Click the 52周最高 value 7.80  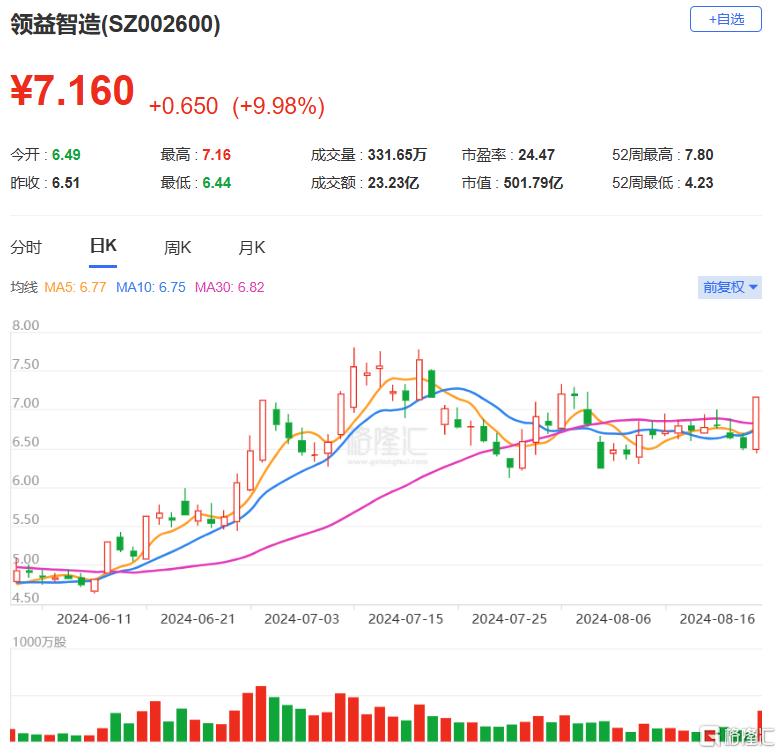click(699, 155)
